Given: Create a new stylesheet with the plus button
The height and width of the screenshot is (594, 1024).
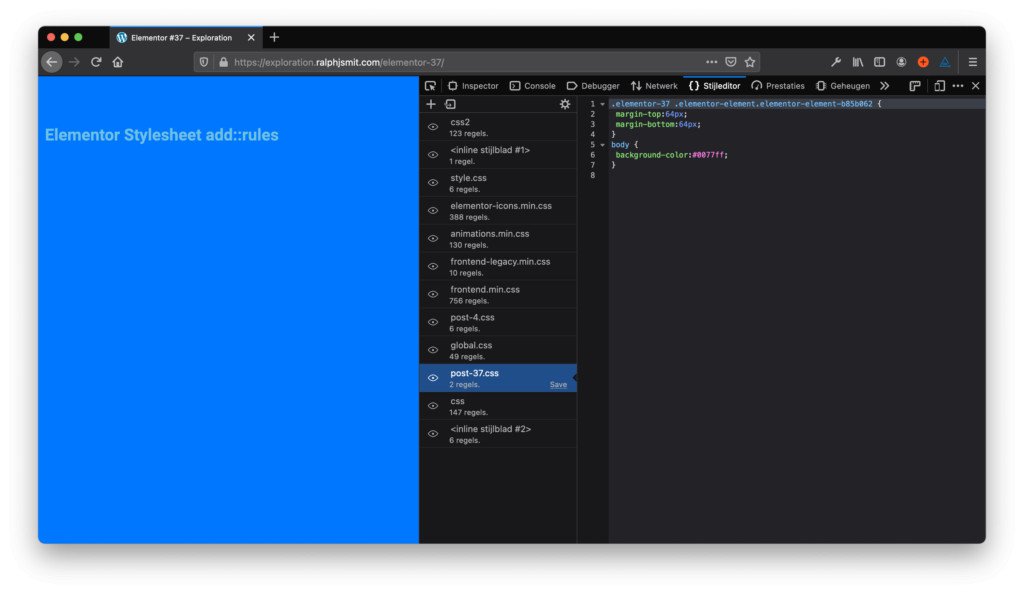Looking at the screenshot, I should click(431, 104).
